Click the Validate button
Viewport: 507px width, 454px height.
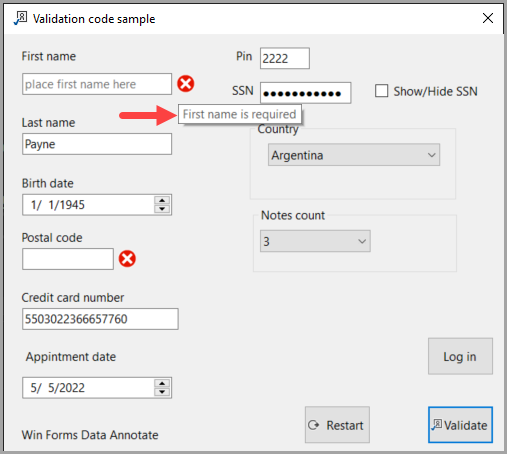coord(460,425)
